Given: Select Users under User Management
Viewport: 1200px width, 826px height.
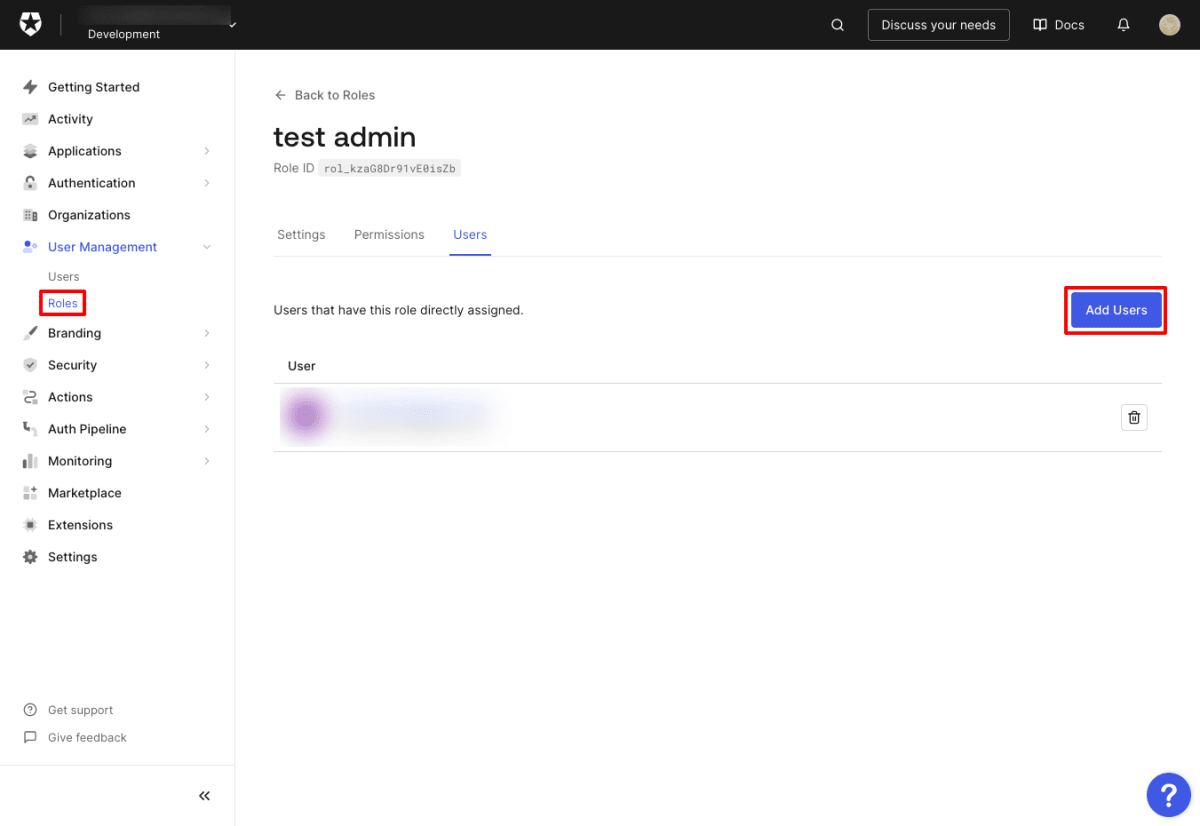Looking at the screenshot, I should pos(64,277).
